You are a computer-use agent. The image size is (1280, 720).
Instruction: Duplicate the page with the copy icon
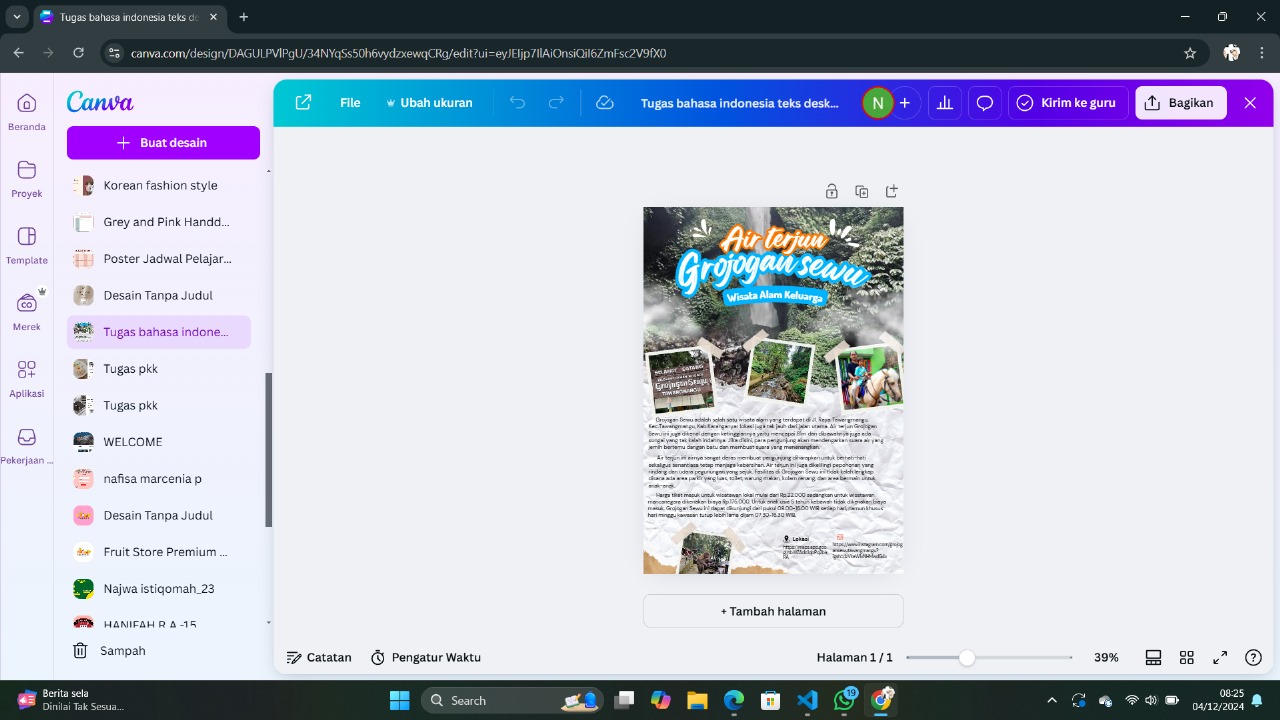point(861,190)
